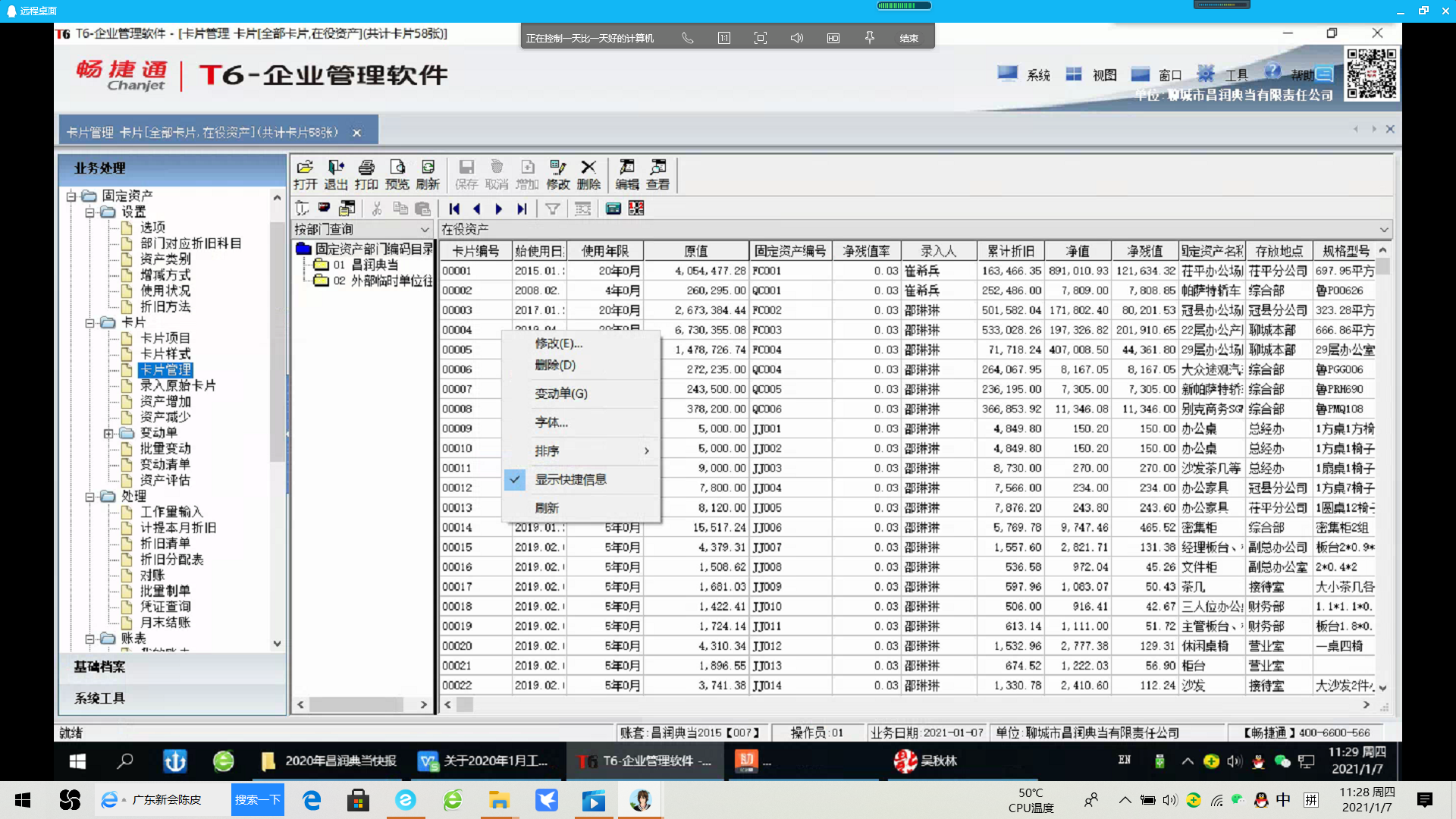Click the table's horizontal scrollbar thumb
This screenshot has width=1456, height=819.
point(464,704)
